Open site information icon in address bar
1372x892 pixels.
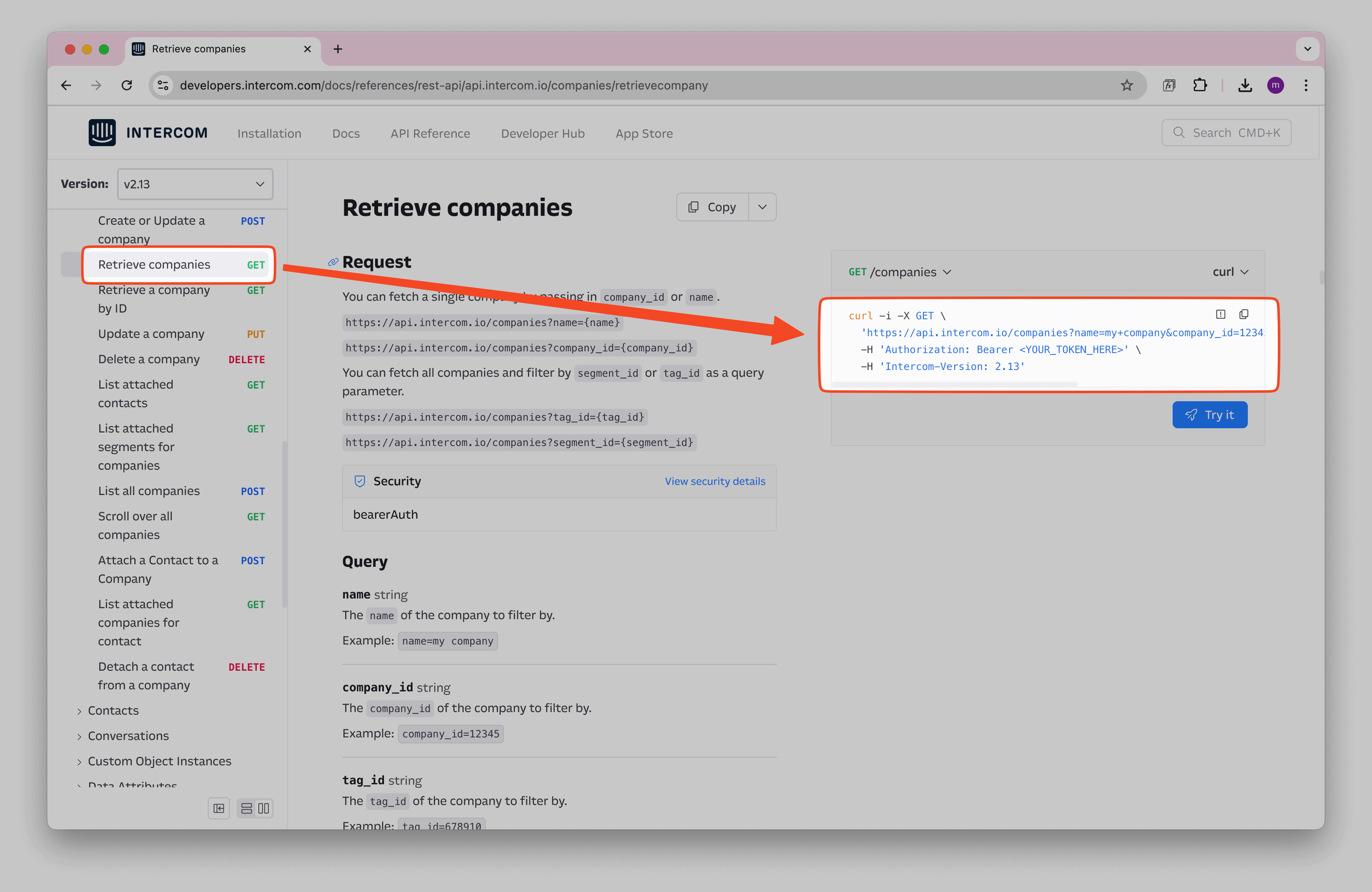(163, 85)
